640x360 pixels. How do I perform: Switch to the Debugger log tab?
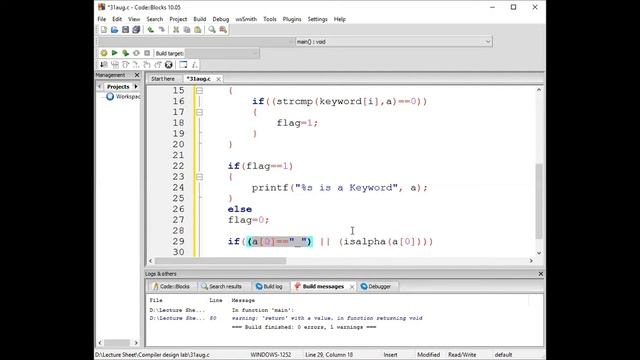376,287
